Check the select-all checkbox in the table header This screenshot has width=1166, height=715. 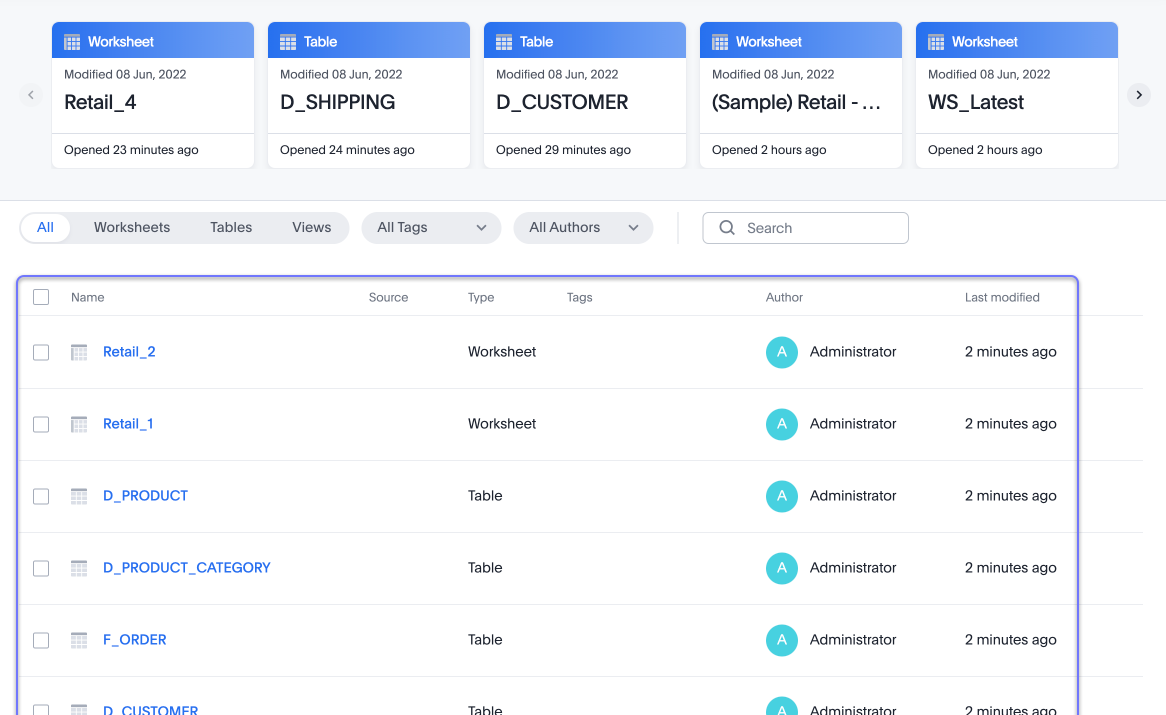[x=41, y=297]
